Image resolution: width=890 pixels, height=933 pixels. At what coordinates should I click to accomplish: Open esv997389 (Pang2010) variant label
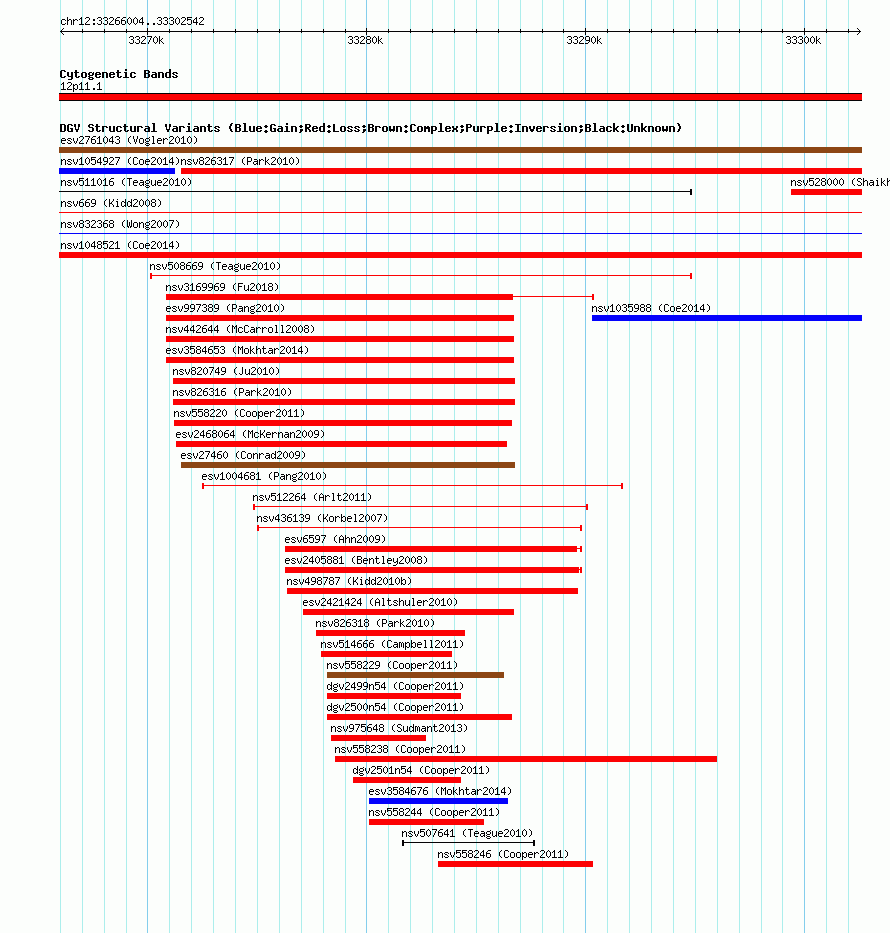(x=225, y=308)
